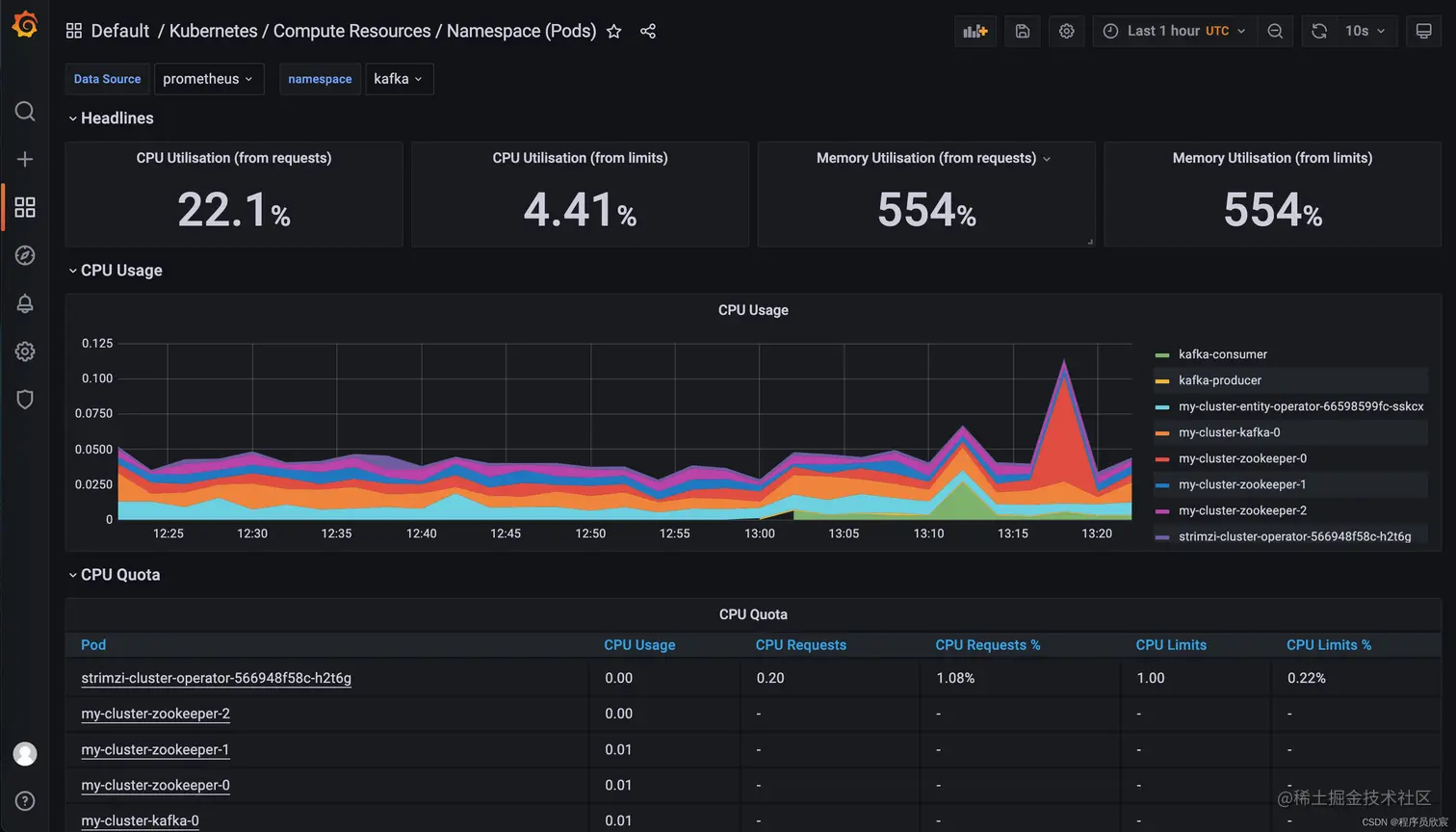This screenshot has width=1456, height=832.
Task: Toggle my-cluster-kafka-0 series in legend
Action: 1229,432
